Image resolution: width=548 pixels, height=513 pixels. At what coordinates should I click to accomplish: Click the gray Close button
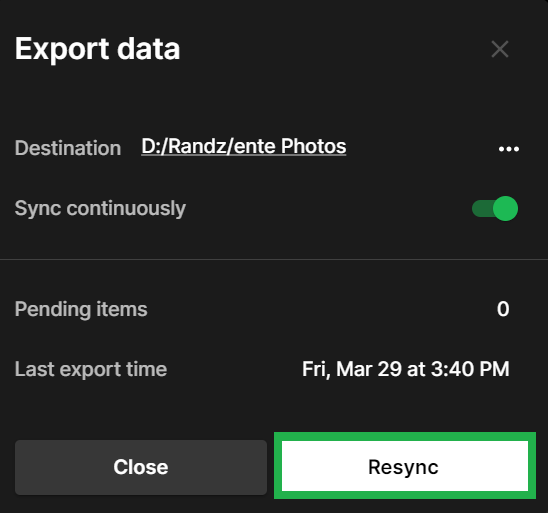141,467
